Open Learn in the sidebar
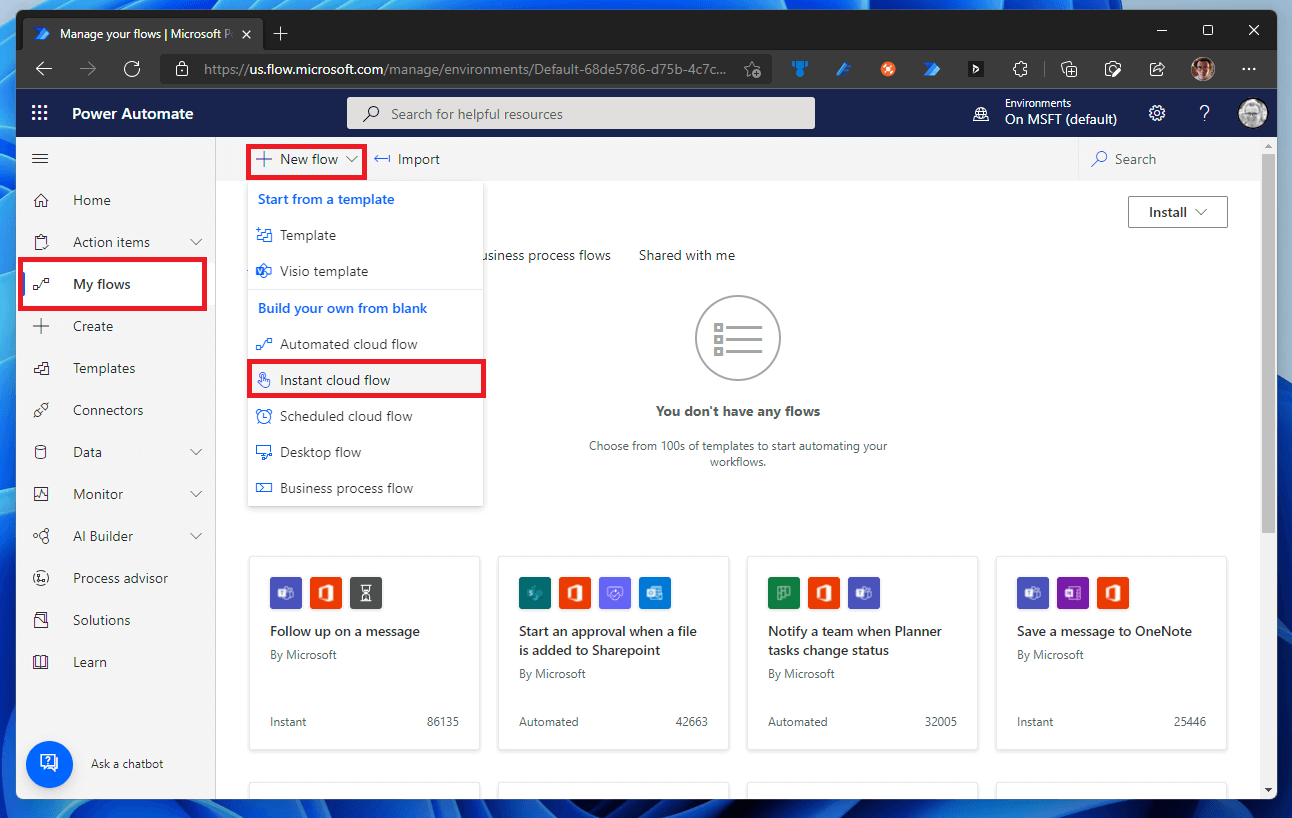Image resolution: width=1292 pixels, height=818 pixels. (116, 662)
